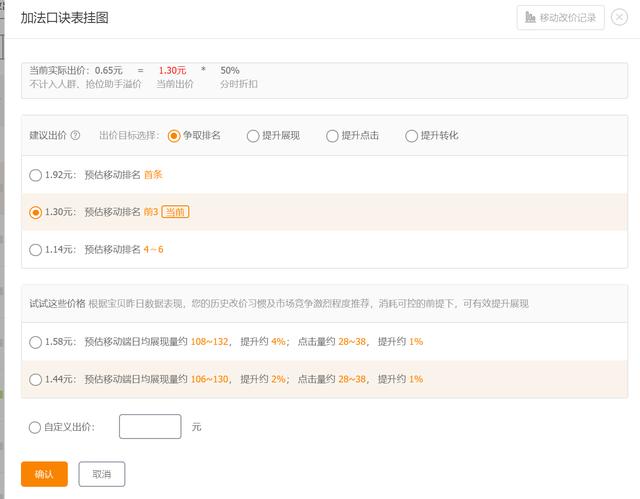Viewport: 640px width, 499px height.
Task: Click the red 1.30元 current bid value
Action: (x=172, y=70)
